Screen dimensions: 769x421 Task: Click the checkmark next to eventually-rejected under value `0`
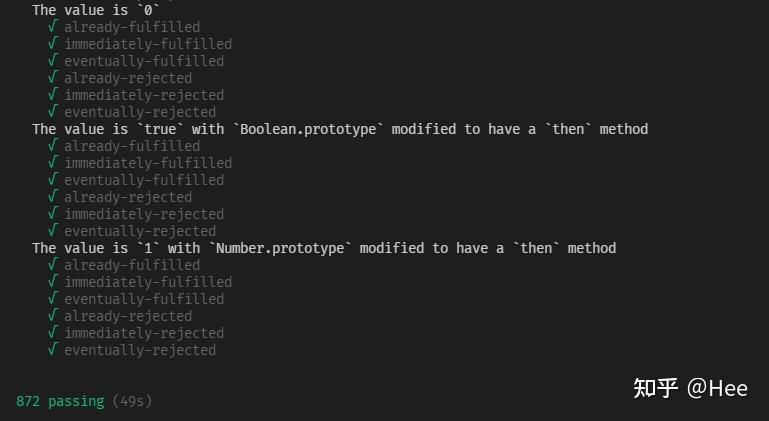click(53, 112)
